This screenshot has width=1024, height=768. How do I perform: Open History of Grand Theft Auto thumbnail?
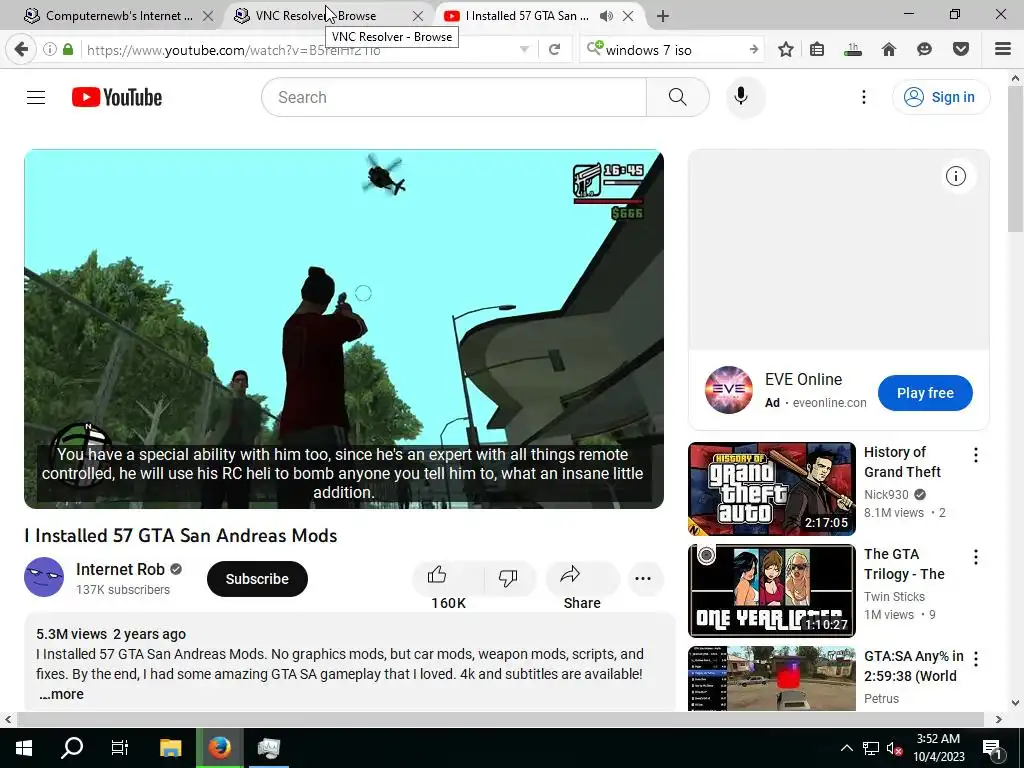771,488
